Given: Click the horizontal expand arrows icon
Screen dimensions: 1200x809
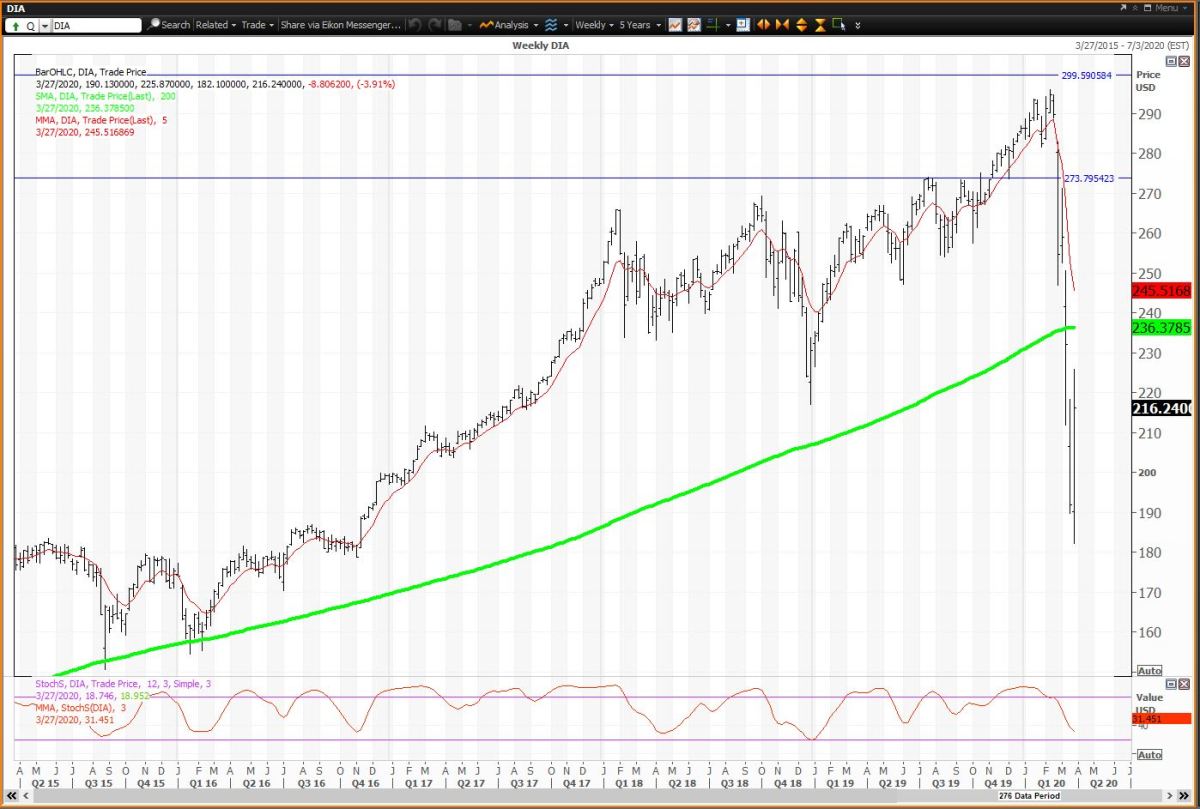Looking at the screenshot, I should pos(763,25).
